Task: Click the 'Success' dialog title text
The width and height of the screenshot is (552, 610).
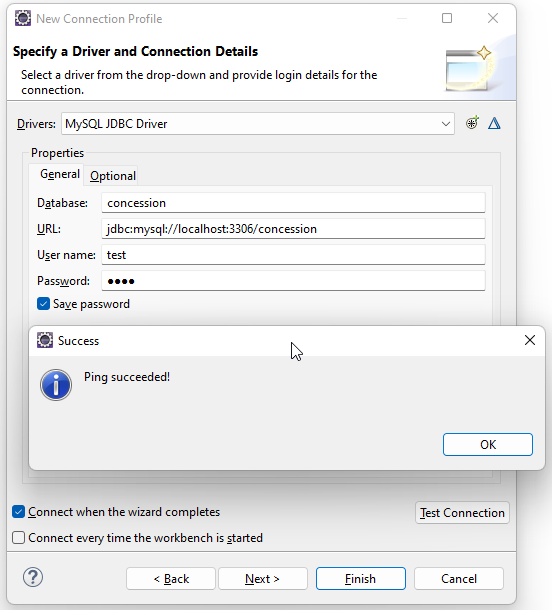Action: click(x=78, y=341)
